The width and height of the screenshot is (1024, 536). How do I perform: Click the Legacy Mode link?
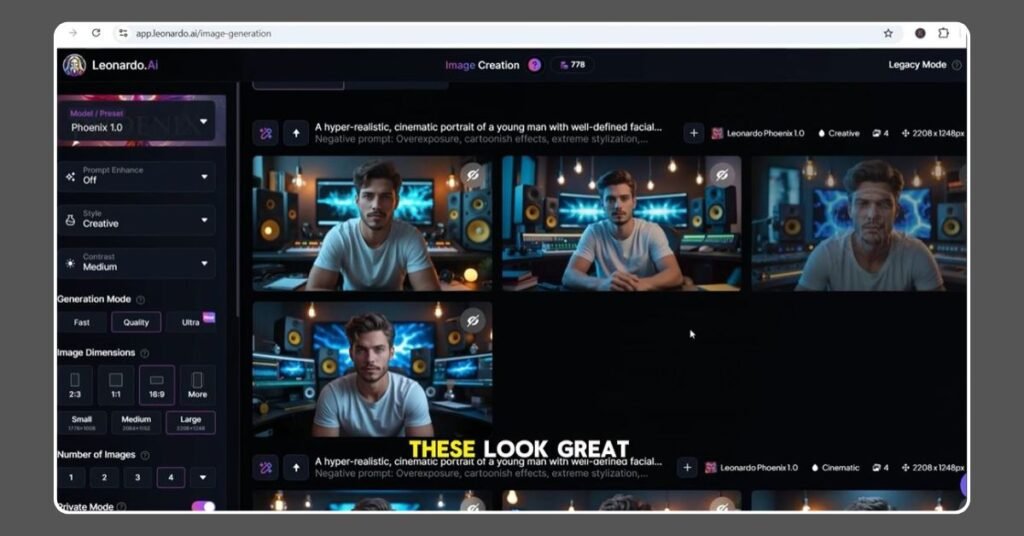click(917, 65)
